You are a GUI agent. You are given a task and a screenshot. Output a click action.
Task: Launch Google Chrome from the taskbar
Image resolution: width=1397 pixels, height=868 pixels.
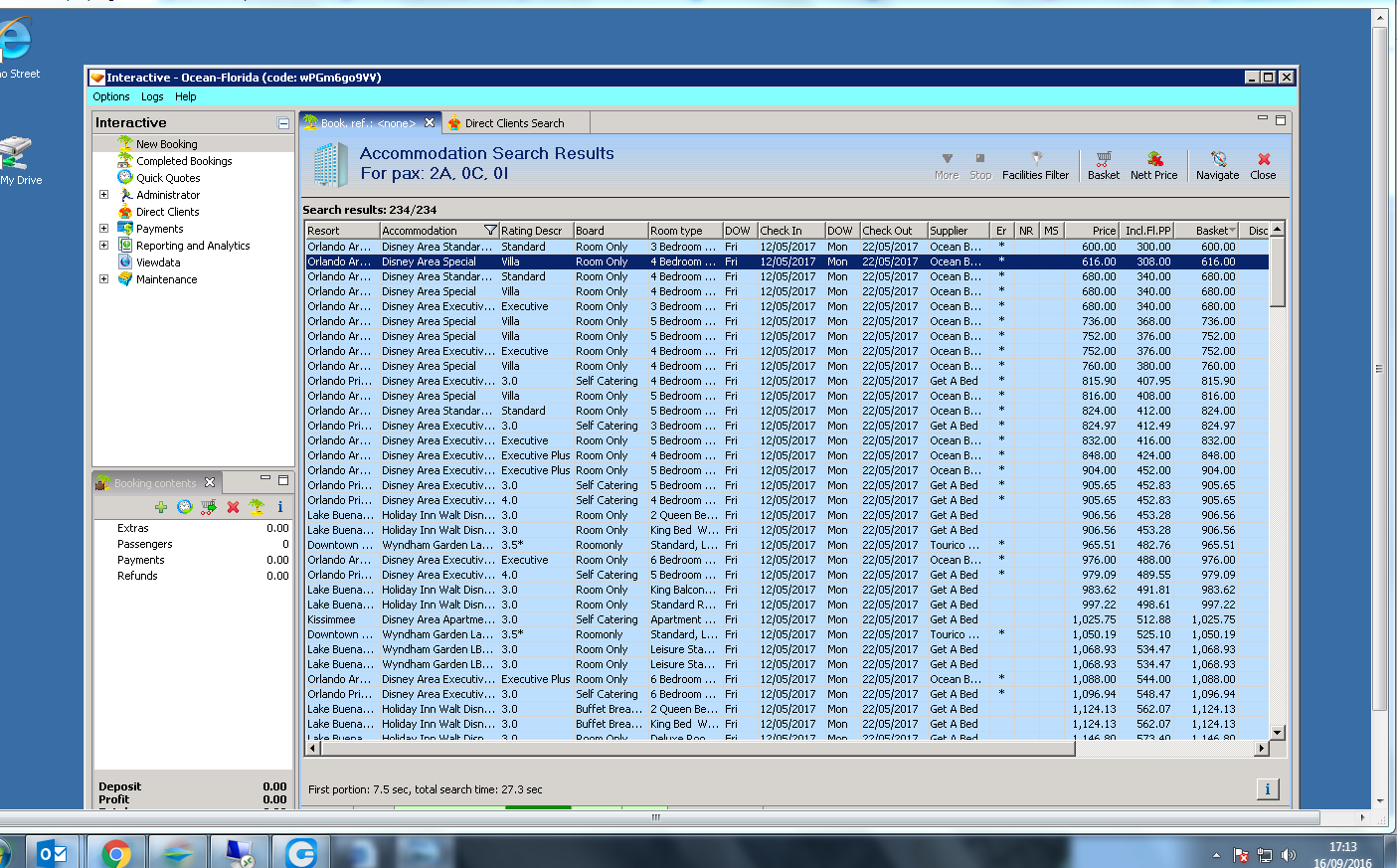(115, 852)
